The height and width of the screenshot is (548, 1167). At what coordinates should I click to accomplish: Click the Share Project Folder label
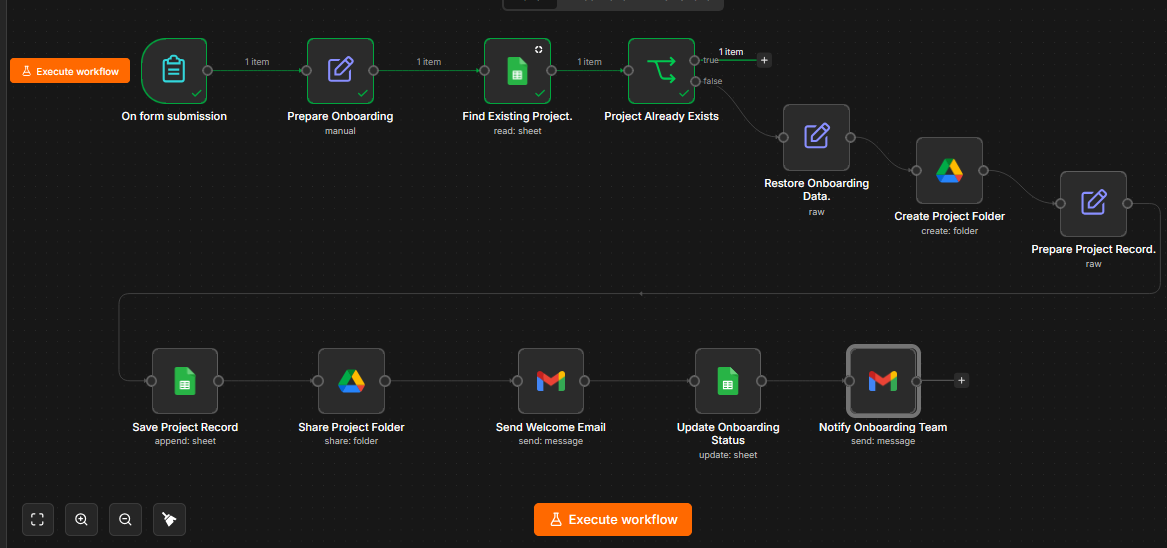(x=351, y=427)
